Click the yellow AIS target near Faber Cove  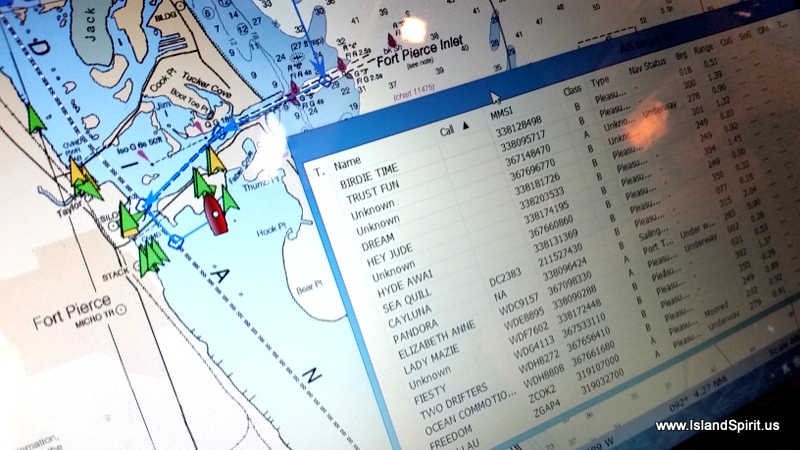click(215, 160)
